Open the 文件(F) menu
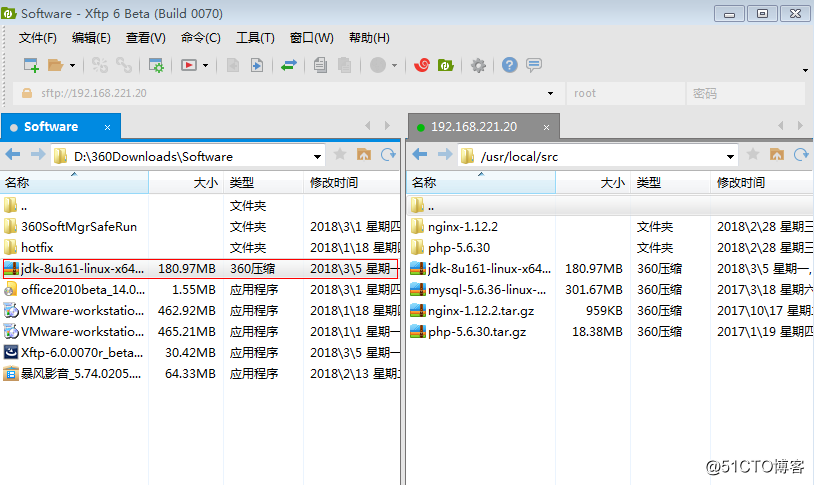 37,38
